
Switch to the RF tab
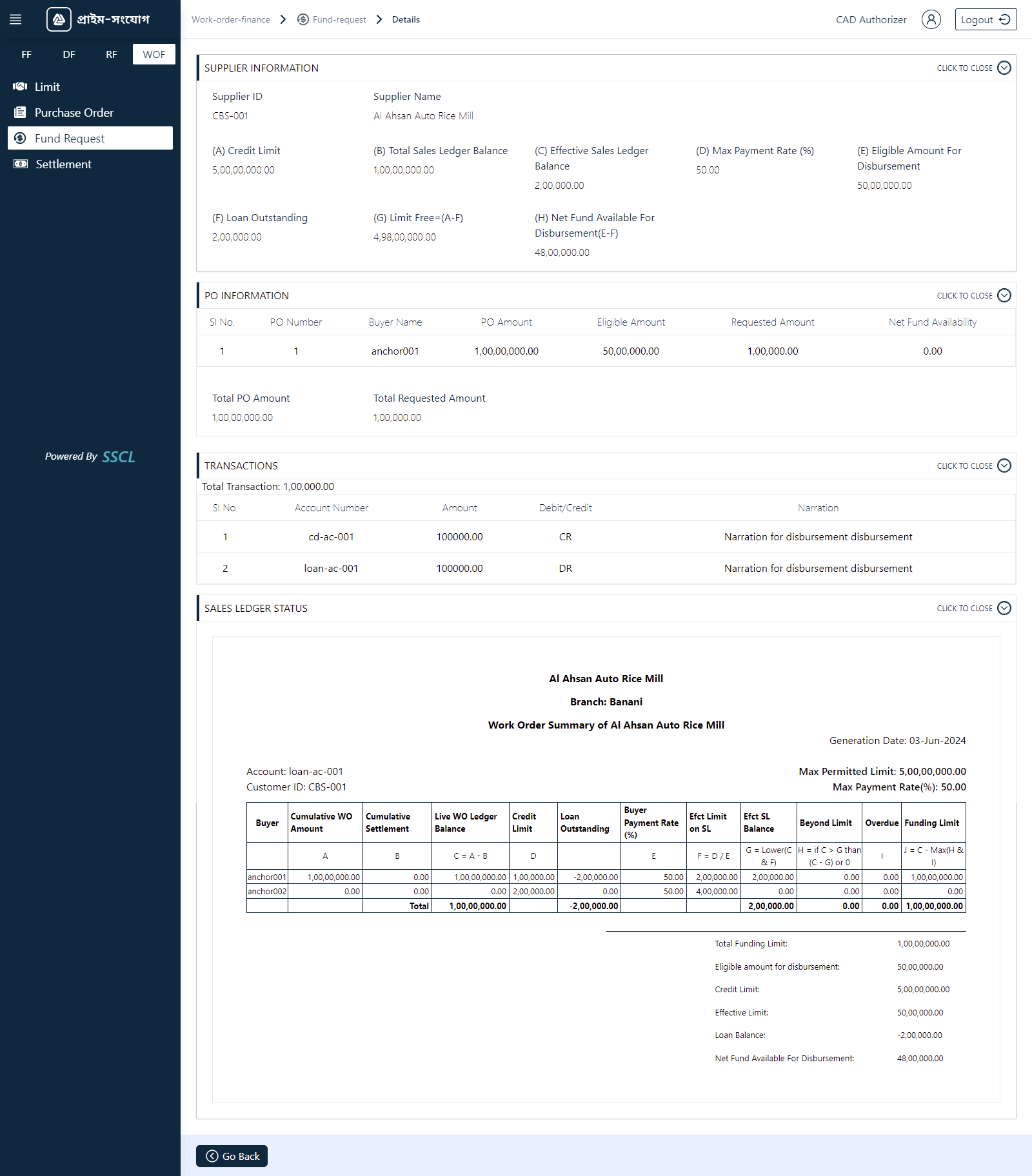tap(112, 54)
